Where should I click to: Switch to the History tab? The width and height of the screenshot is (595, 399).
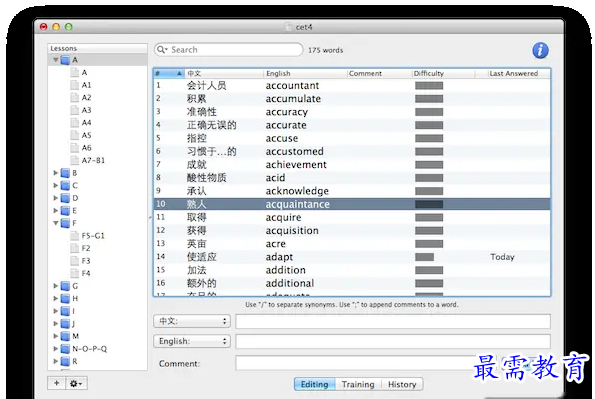(x=402, y=384)
